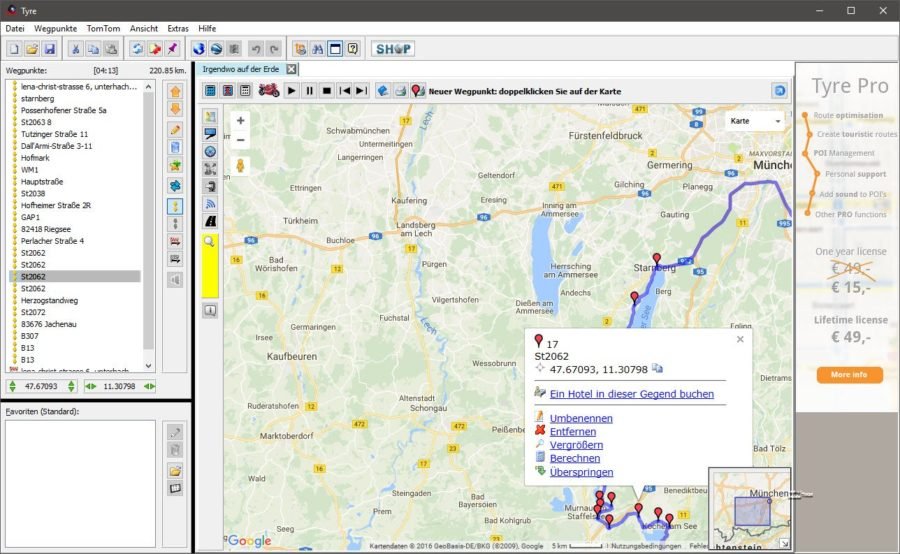Toggle the window view button in toolbar

pos(335,49)
